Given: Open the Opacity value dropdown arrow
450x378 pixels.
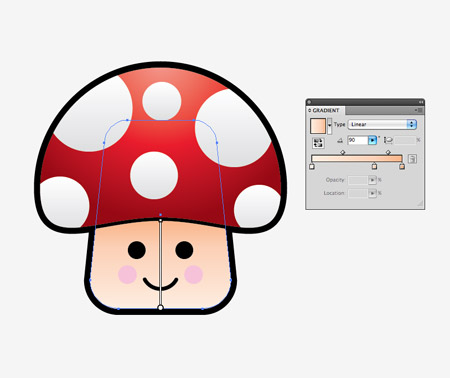Looking at the screenshot, I should pos(372,180).
